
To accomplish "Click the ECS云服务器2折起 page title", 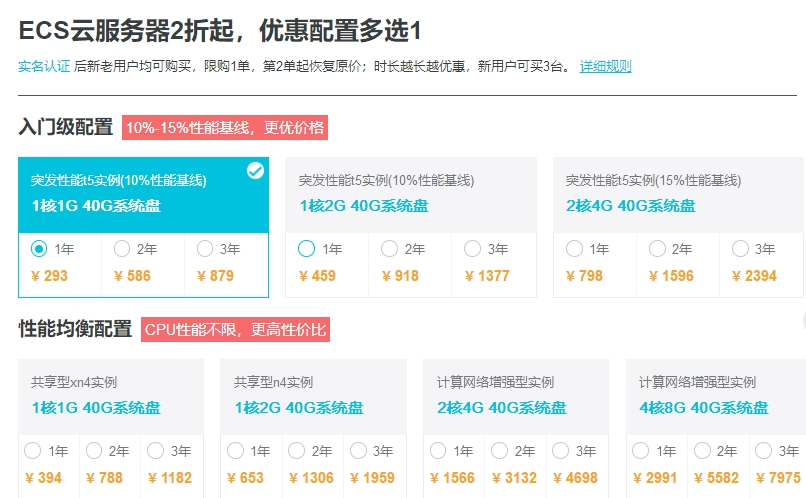I will [x=220, y=30].
